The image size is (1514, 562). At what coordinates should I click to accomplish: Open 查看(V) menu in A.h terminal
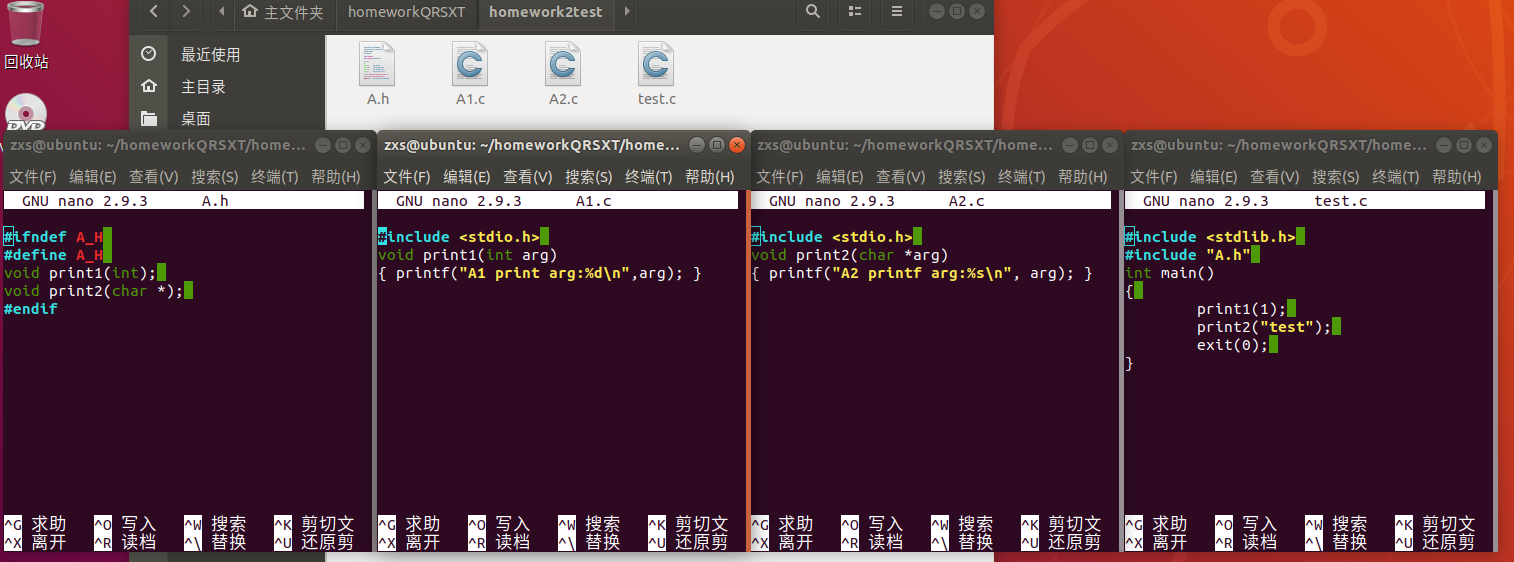coord(153,177)
